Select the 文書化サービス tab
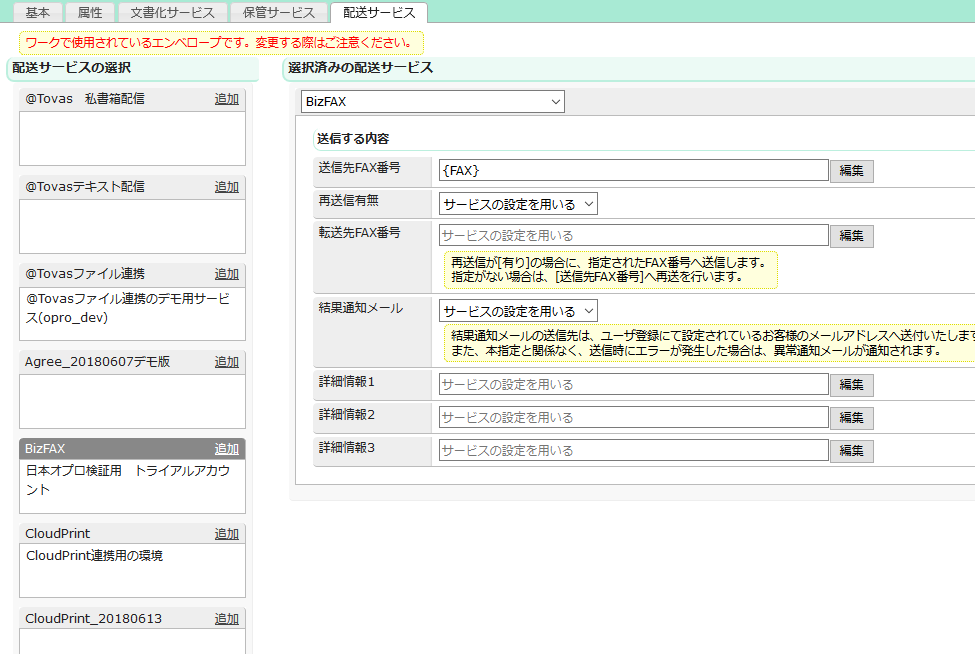The image size is (975, 654). 172,12
